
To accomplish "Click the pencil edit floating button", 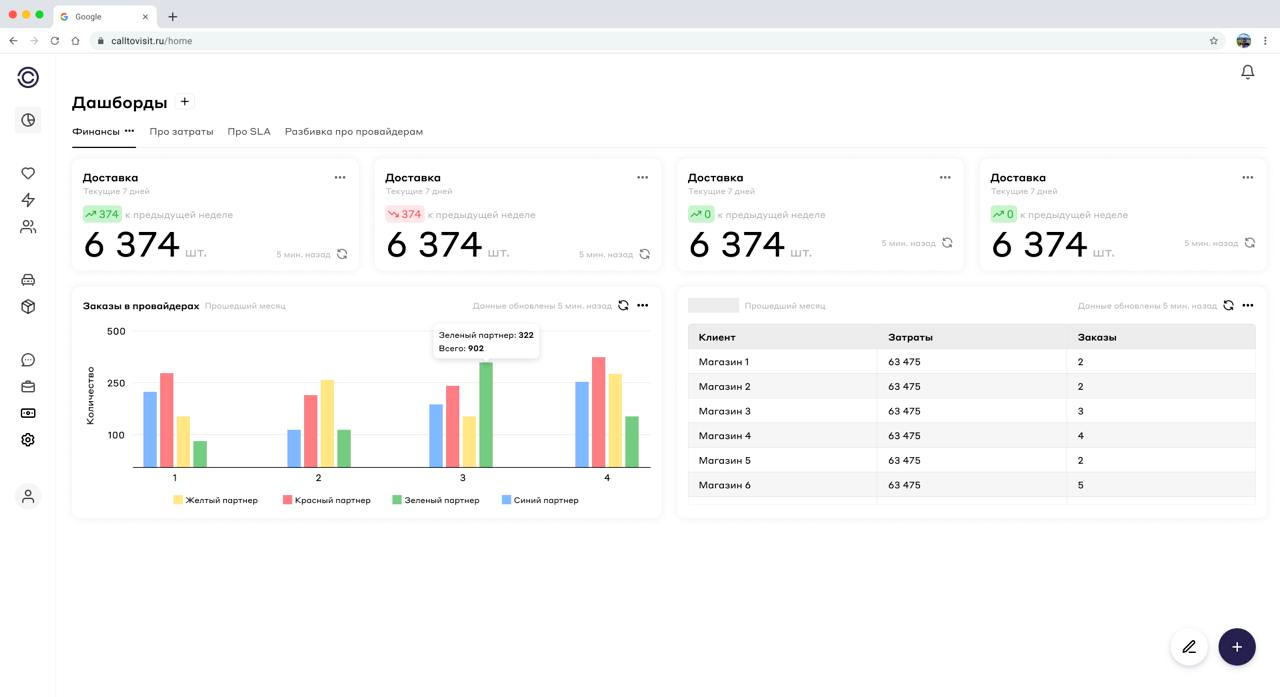I will click(1189, 647).
